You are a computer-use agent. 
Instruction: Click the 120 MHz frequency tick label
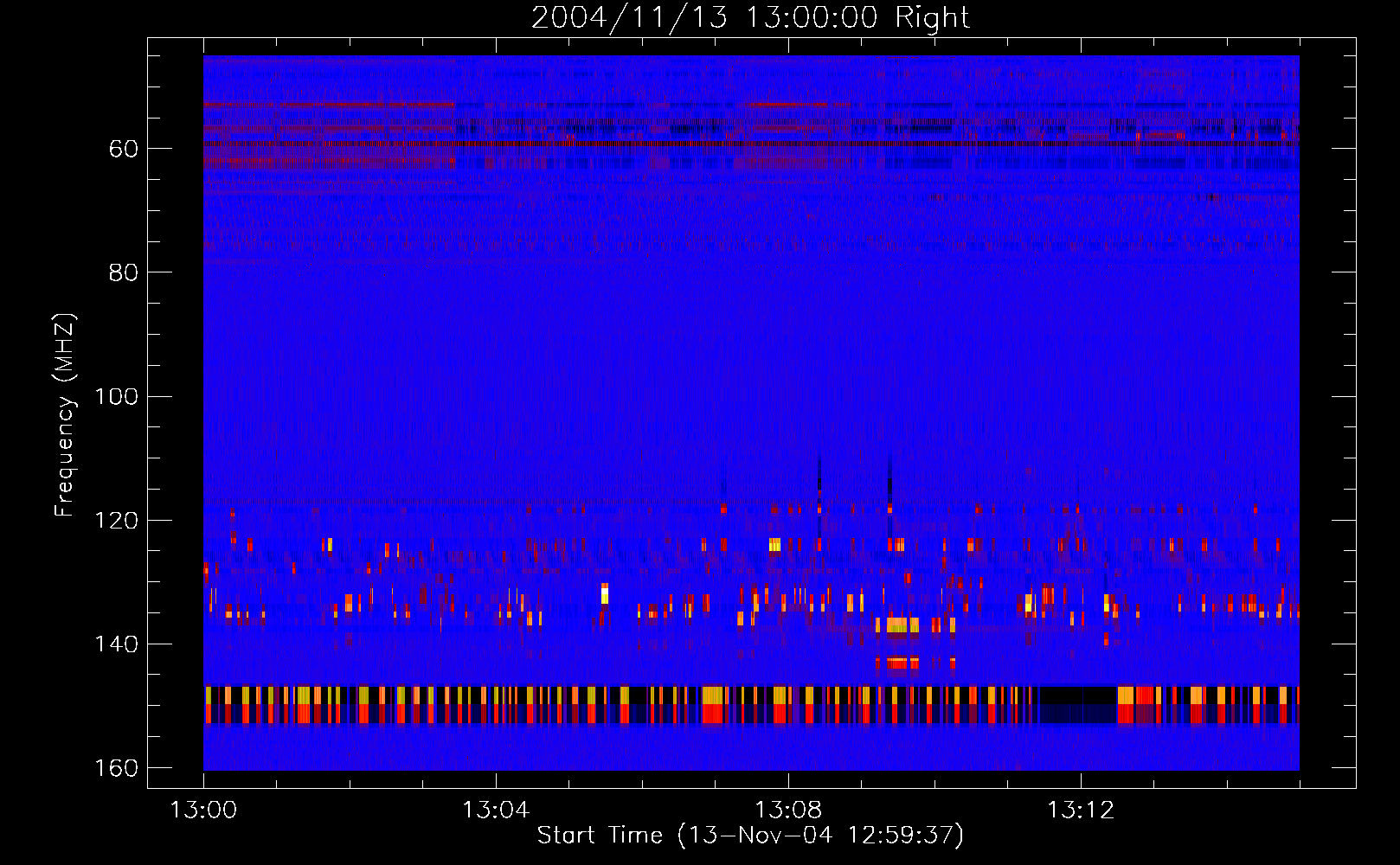pyautogui.click(x=116, y=521)
